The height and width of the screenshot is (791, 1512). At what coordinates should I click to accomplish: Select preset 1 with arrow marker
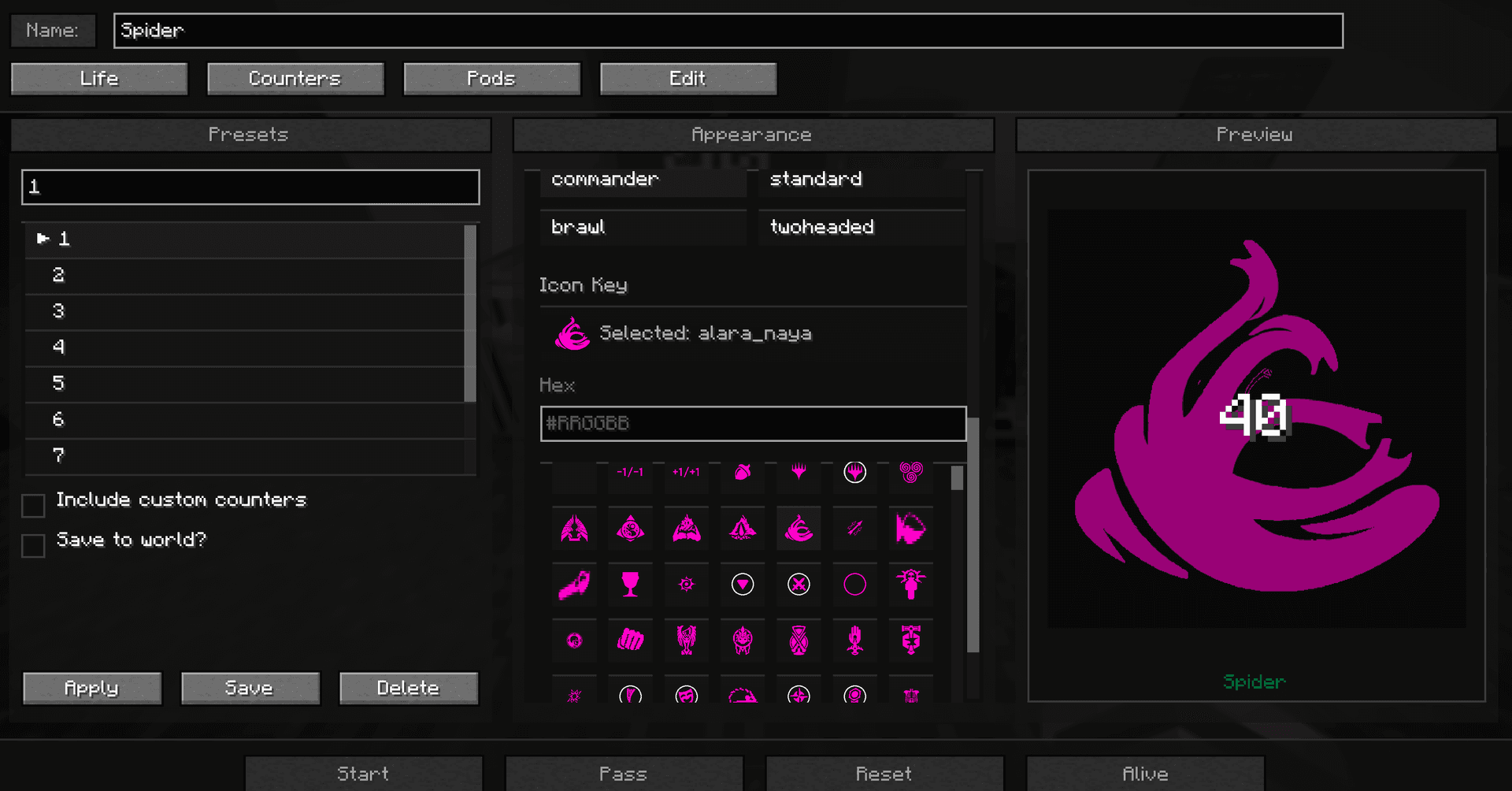coord(245,239)
